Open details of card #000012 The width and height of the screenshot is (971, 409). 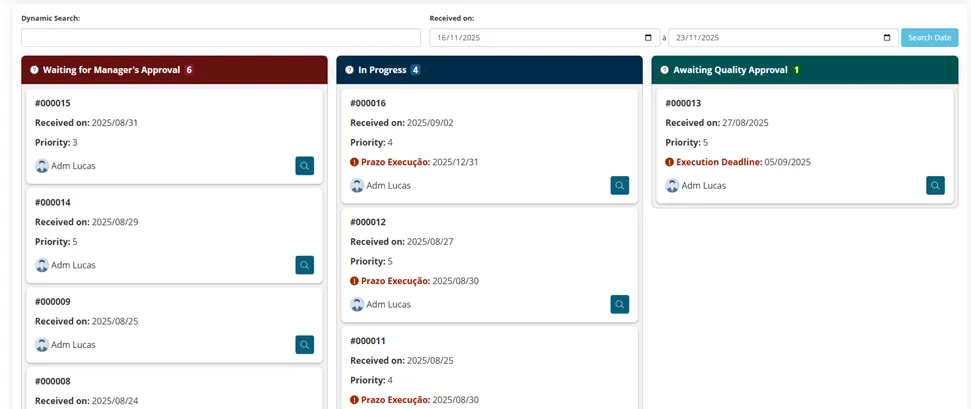click(x=620, y=304)
